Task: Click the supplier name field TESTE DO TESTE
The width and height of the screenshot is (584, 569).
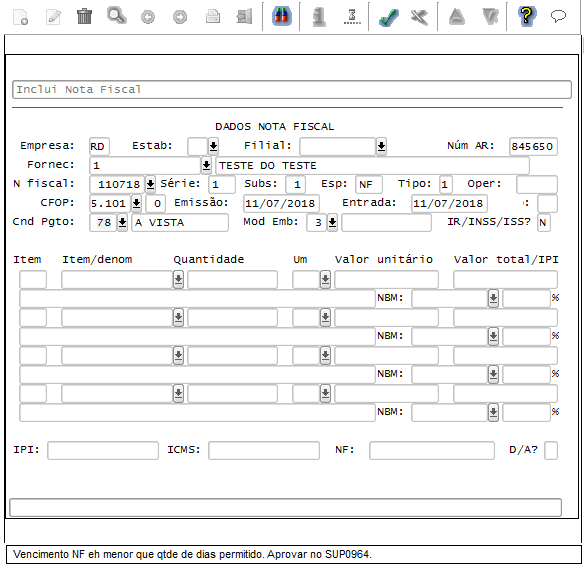Action: pos(372,166)
